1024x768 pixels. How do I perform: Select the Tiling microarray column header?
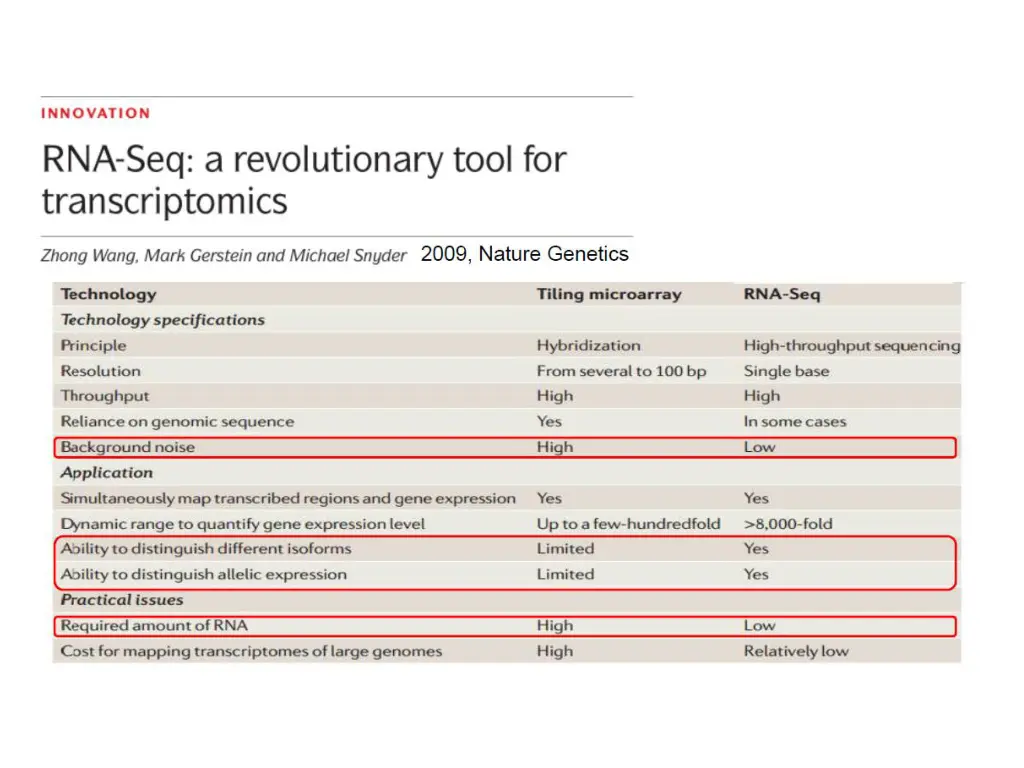point(608,294)
